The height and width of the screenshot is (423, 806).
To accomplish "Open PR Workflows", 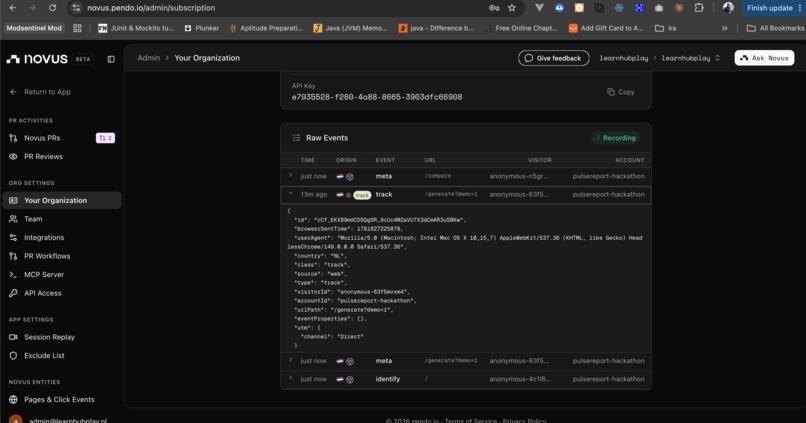I will tap(47, 256).
